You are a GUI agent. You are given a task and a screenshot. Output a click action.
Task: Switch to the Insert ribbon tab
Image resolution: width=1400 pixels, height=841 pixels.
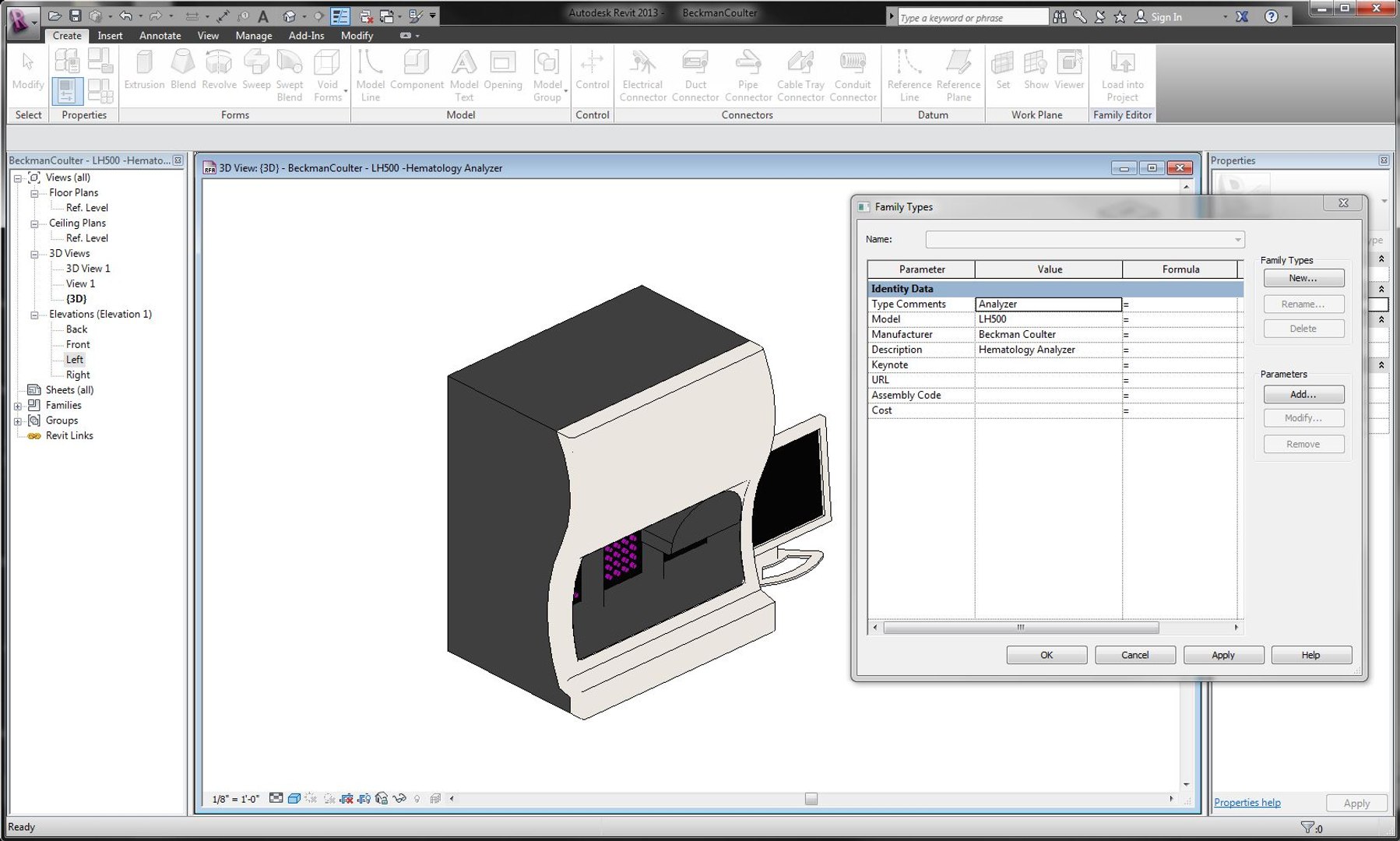pos(110,35)
